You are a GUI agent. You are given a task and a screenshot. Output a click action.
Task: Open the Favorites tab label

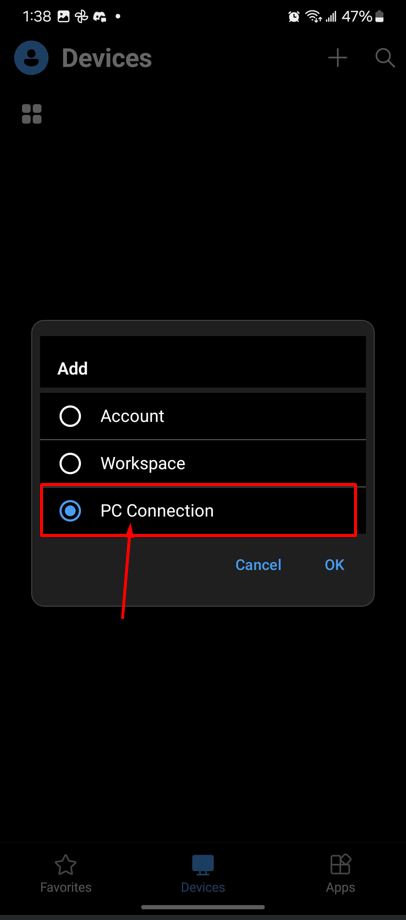tap(66, 887)
